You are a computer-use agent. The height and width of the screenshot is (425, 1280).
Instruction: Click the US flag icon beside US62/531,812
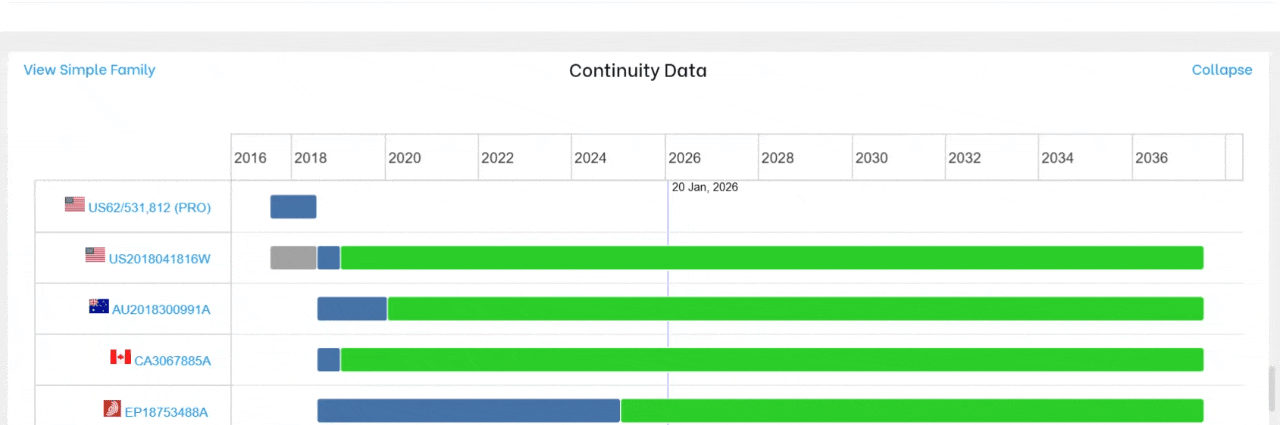75,204
